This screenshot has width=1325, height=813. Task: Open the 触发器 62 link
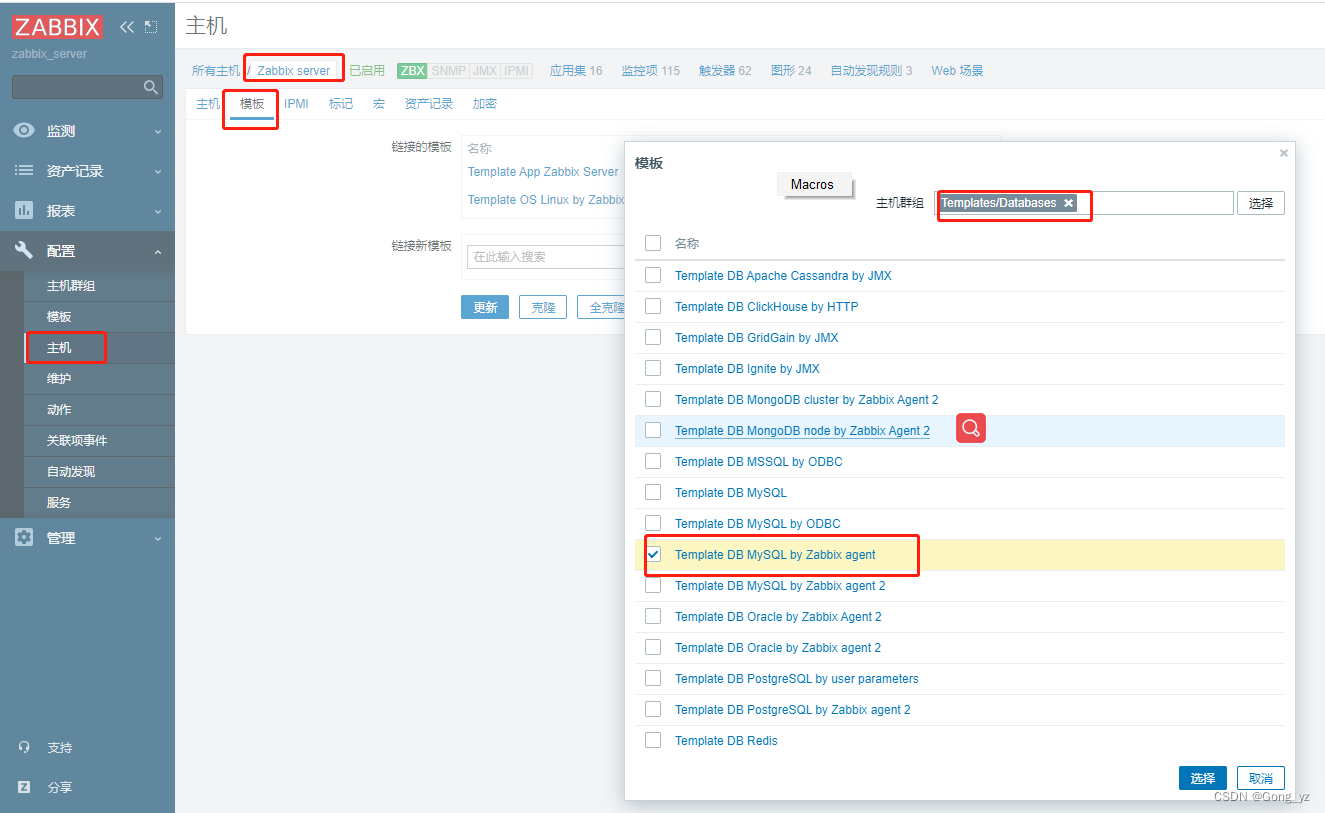[725, 71]
